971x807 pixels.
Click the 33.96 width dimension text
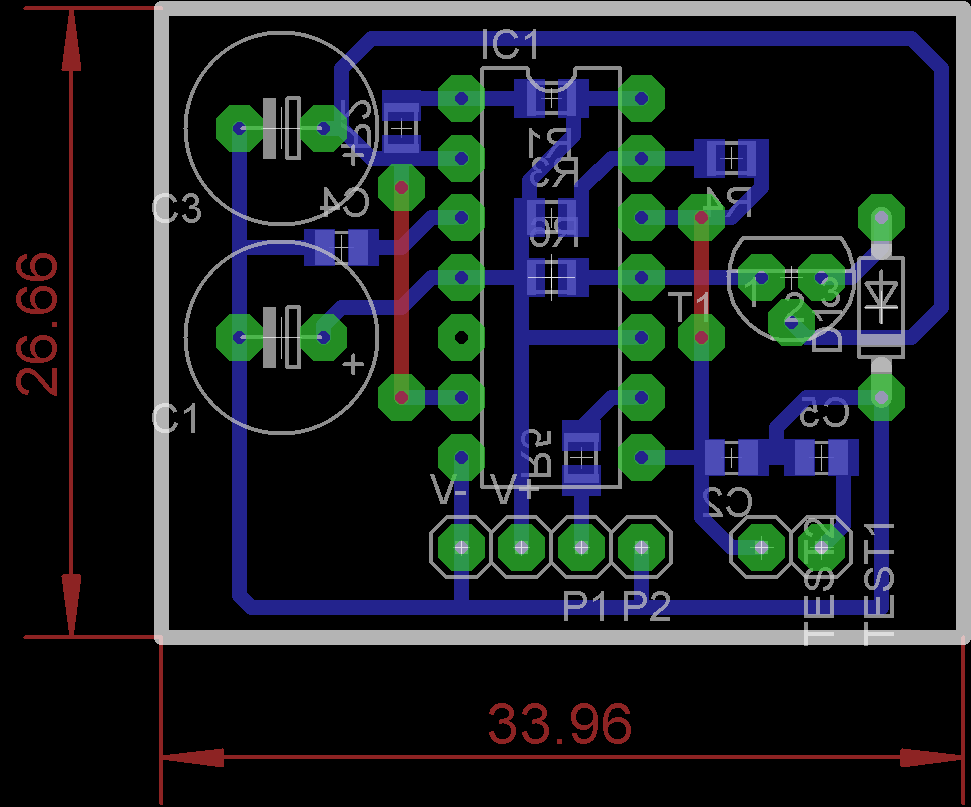(x=560, y=723)
